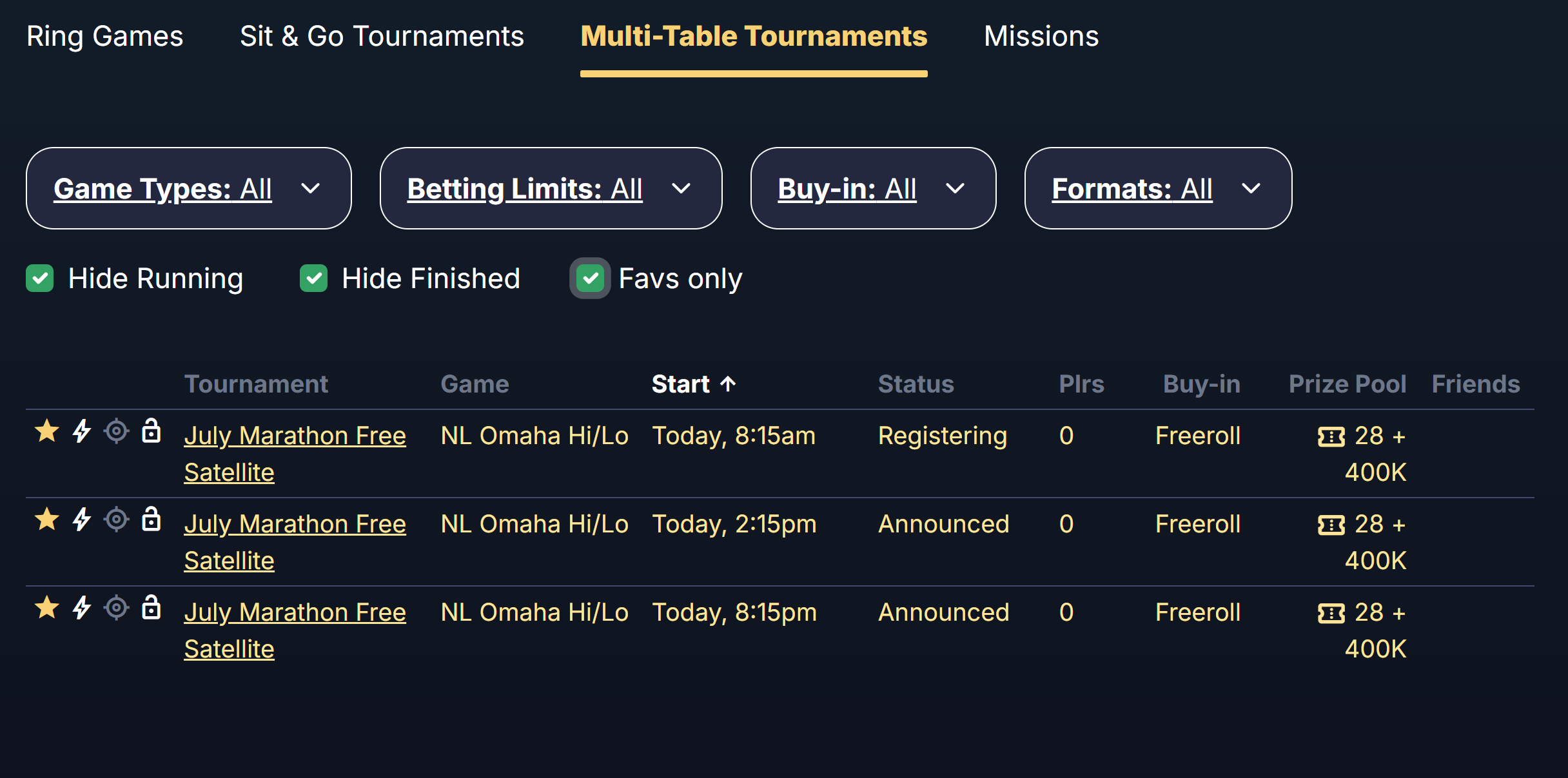Sort by the Start column header

click(694, 384)
